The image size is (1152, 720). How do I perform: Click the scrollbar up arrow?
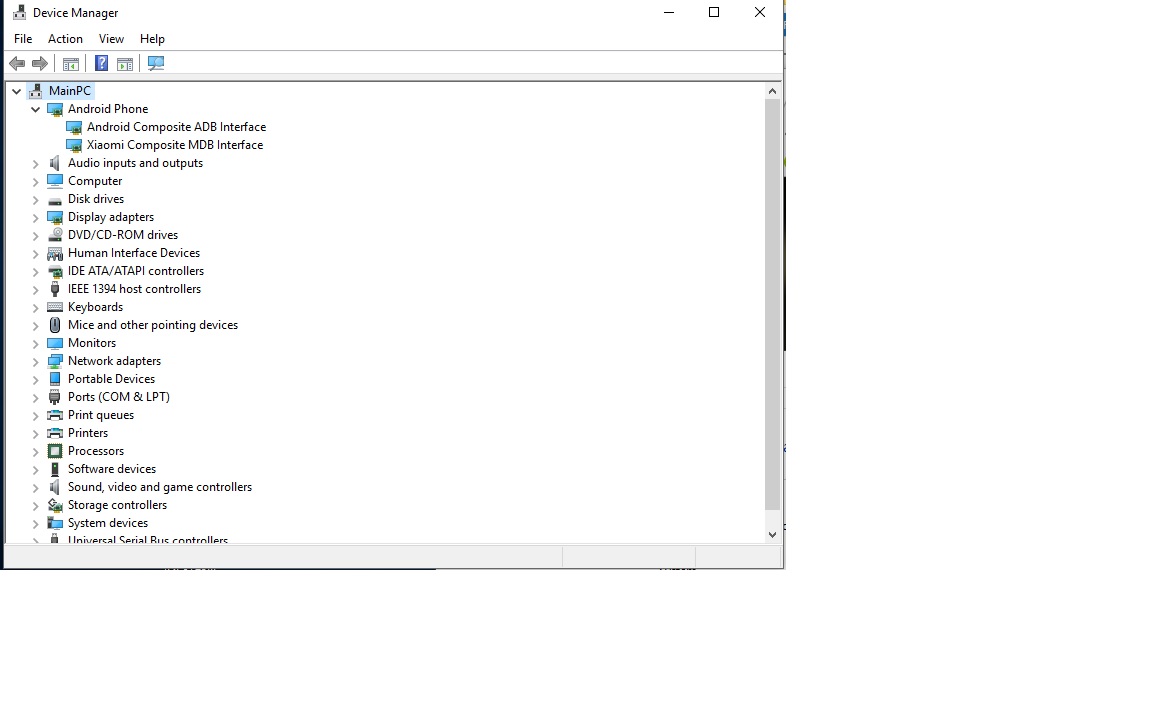pyautogui.click(x=772, y=91)
